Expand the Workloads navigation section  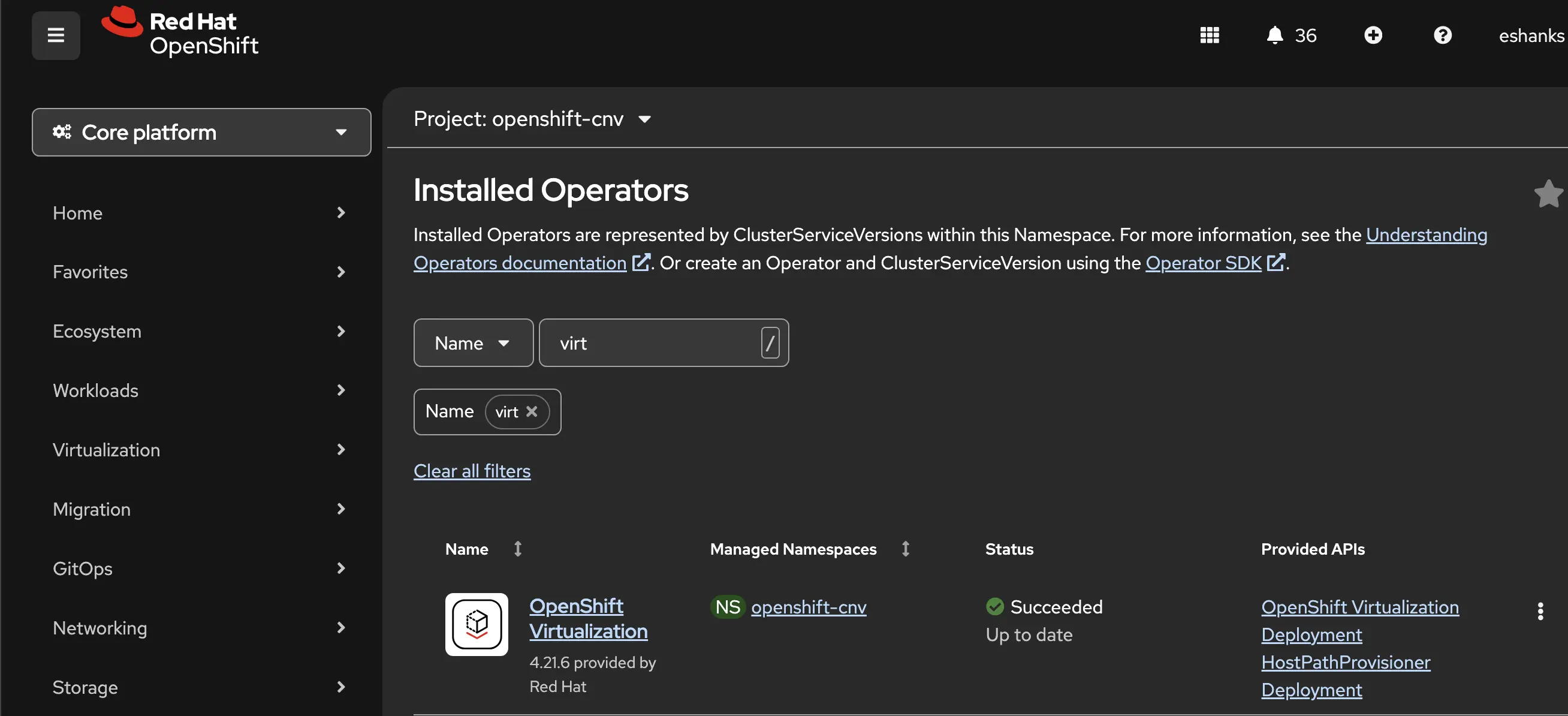tap(200, 390)
